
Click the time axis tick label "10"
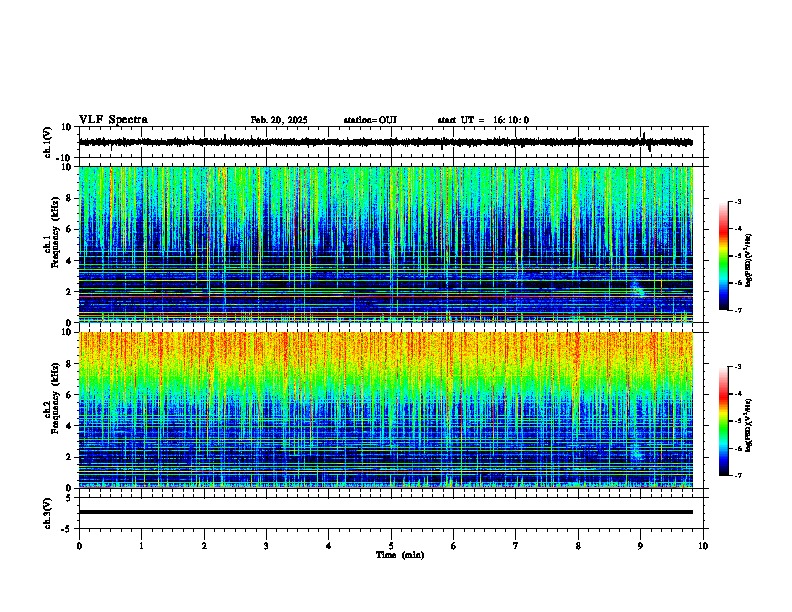(x=703, y=546)
